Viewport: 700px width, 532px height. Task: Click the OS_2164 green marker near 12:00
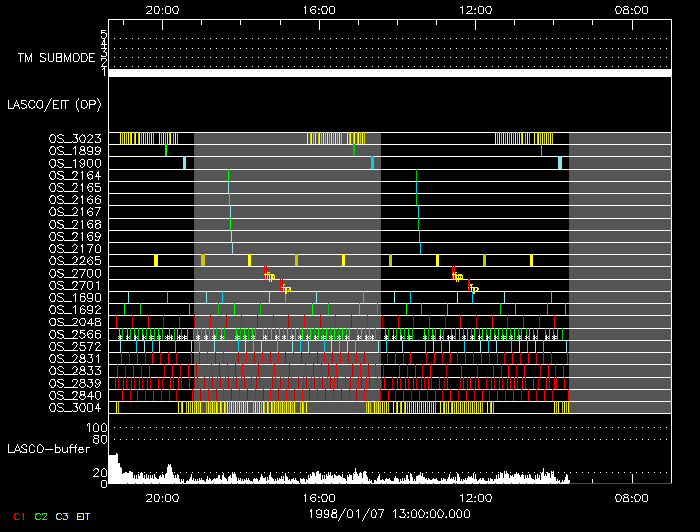[x=417, y=175]
